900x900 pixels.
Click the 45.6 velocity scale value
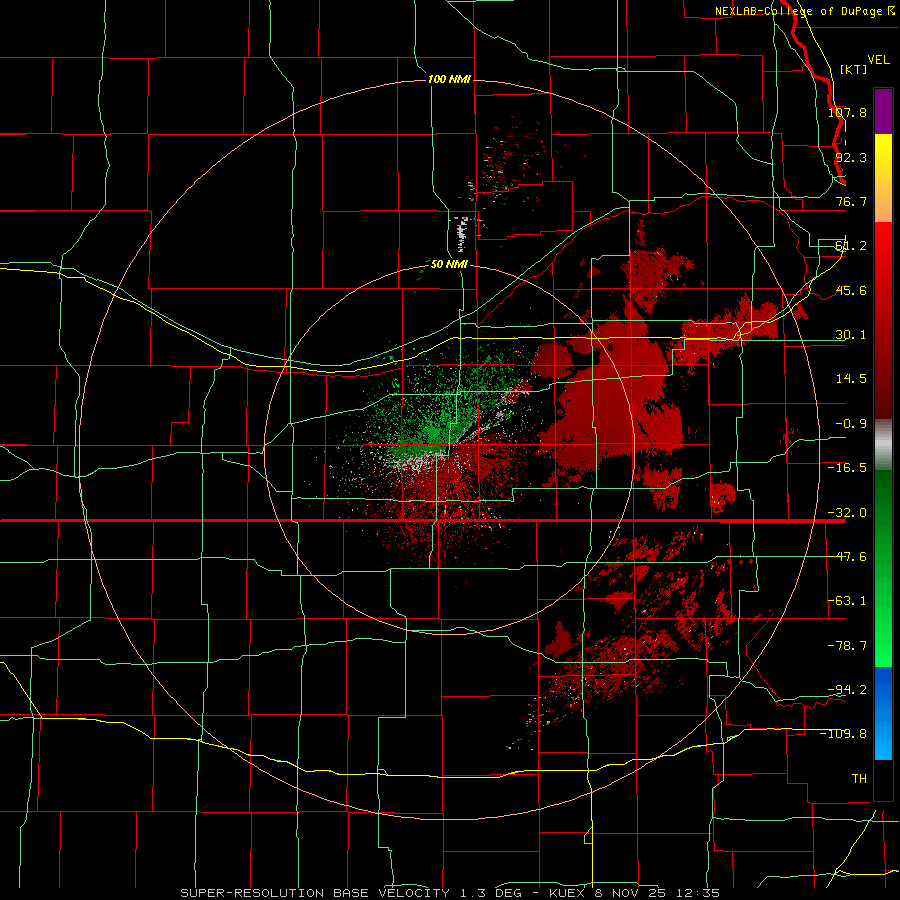coord(851,290)
